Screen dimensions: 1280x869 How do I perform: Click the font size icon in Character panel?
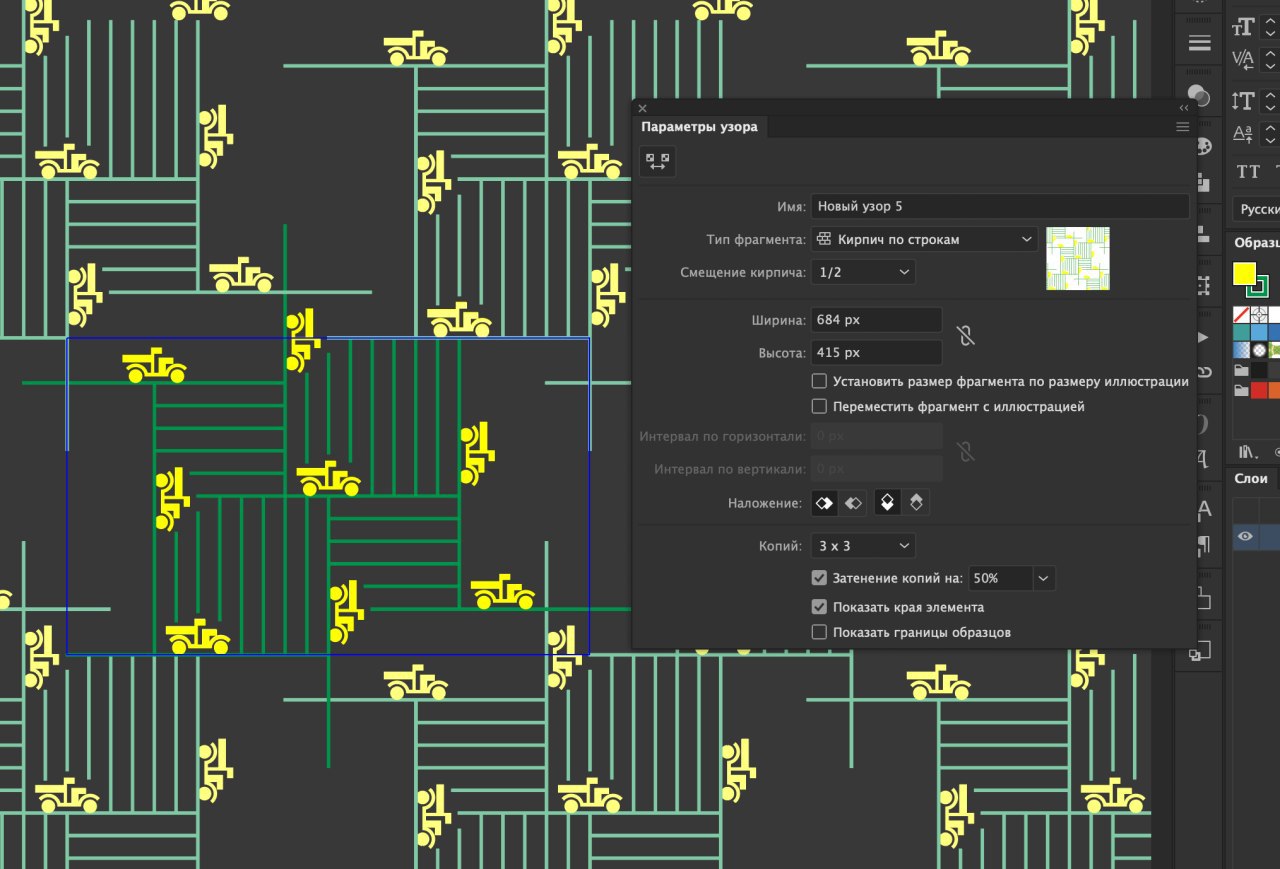1243,27
